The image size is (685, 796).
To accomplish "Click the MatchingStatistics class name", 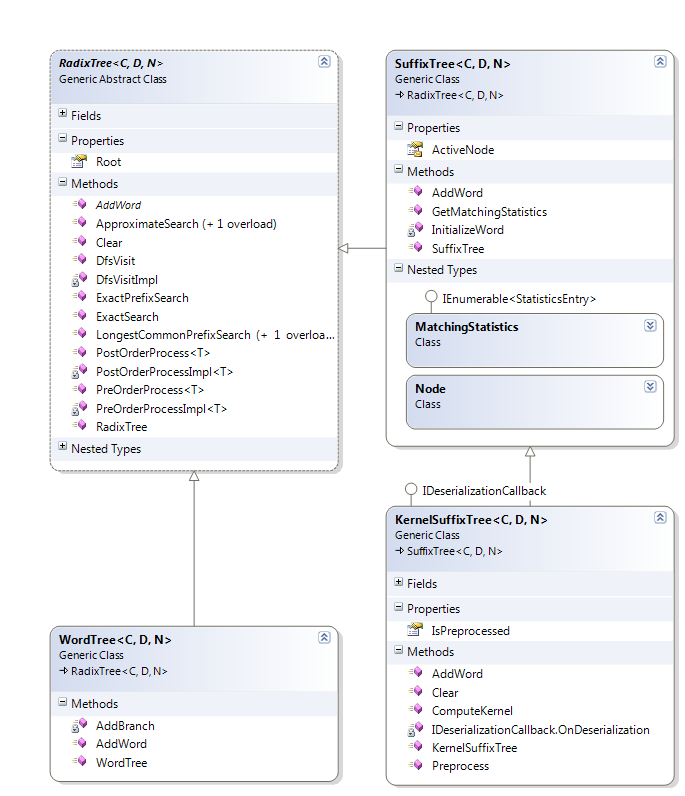I will [467, 327].
